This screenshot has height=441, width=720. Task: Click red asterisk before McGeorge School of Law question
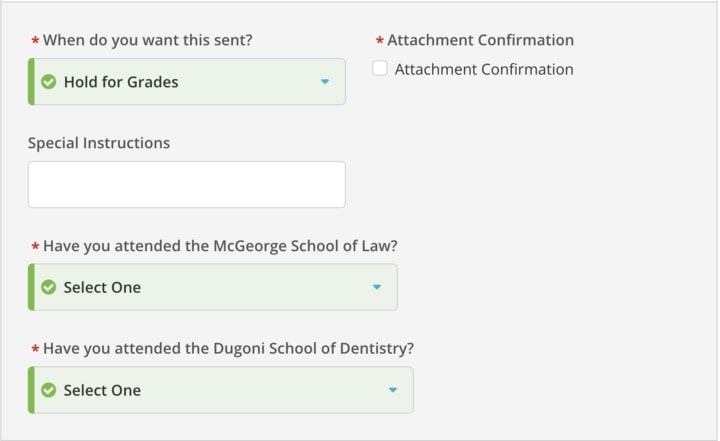[35, 247]
